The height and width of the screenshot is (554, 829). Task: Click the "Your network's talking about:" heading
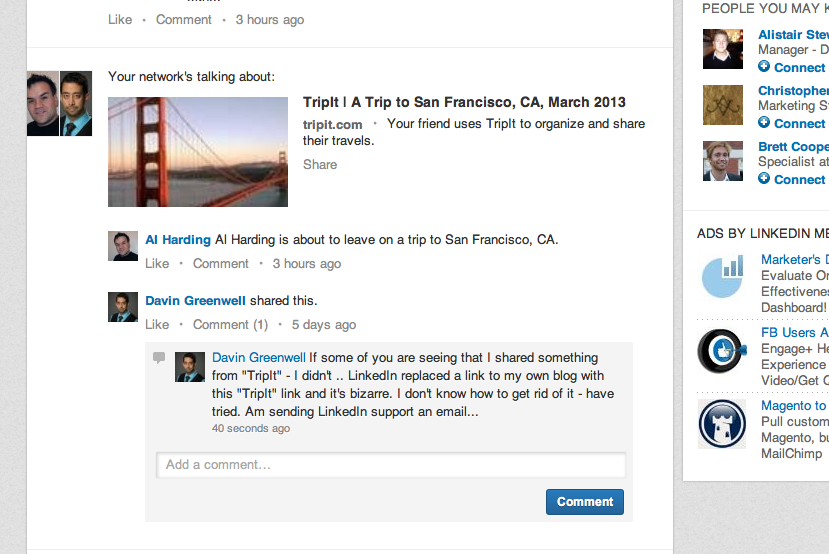point(191,77)
